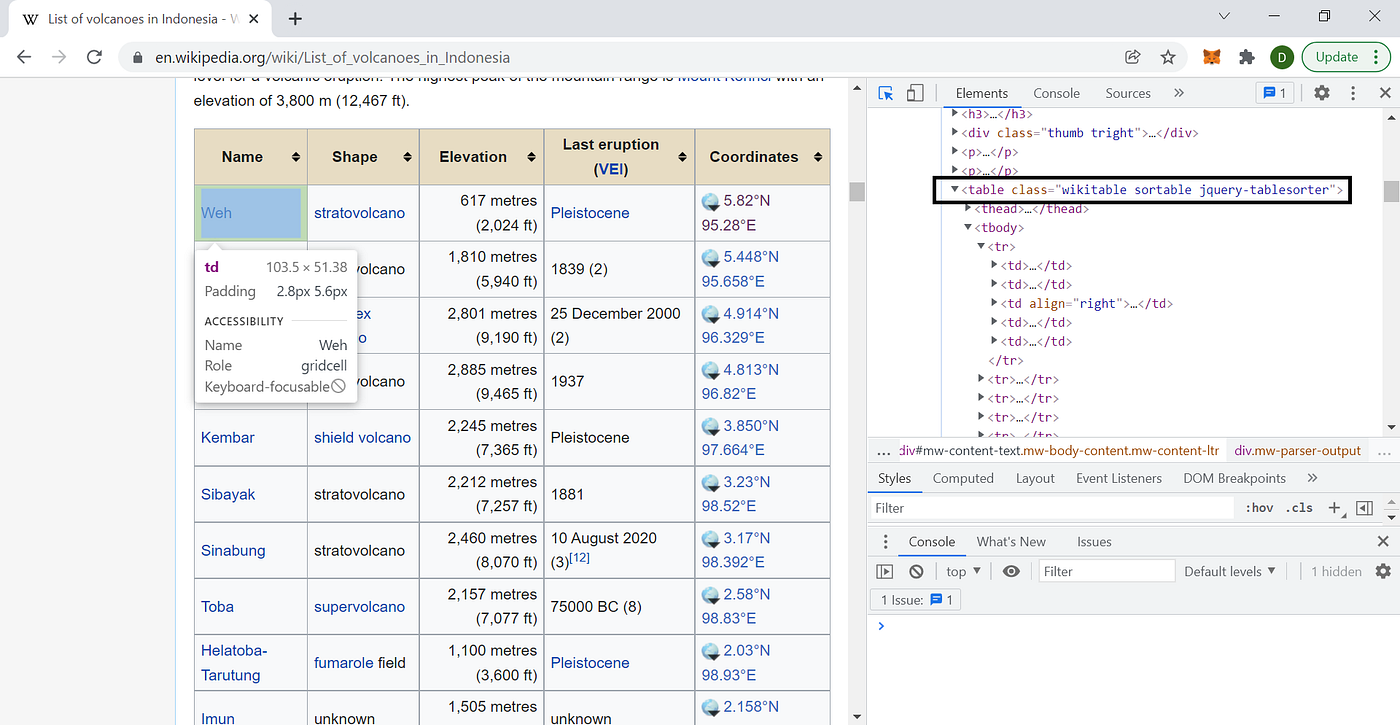The height and width of the screenshot is (725, 1400).
Task: Bookmark this page with the star
Action: pos(1167,57)
